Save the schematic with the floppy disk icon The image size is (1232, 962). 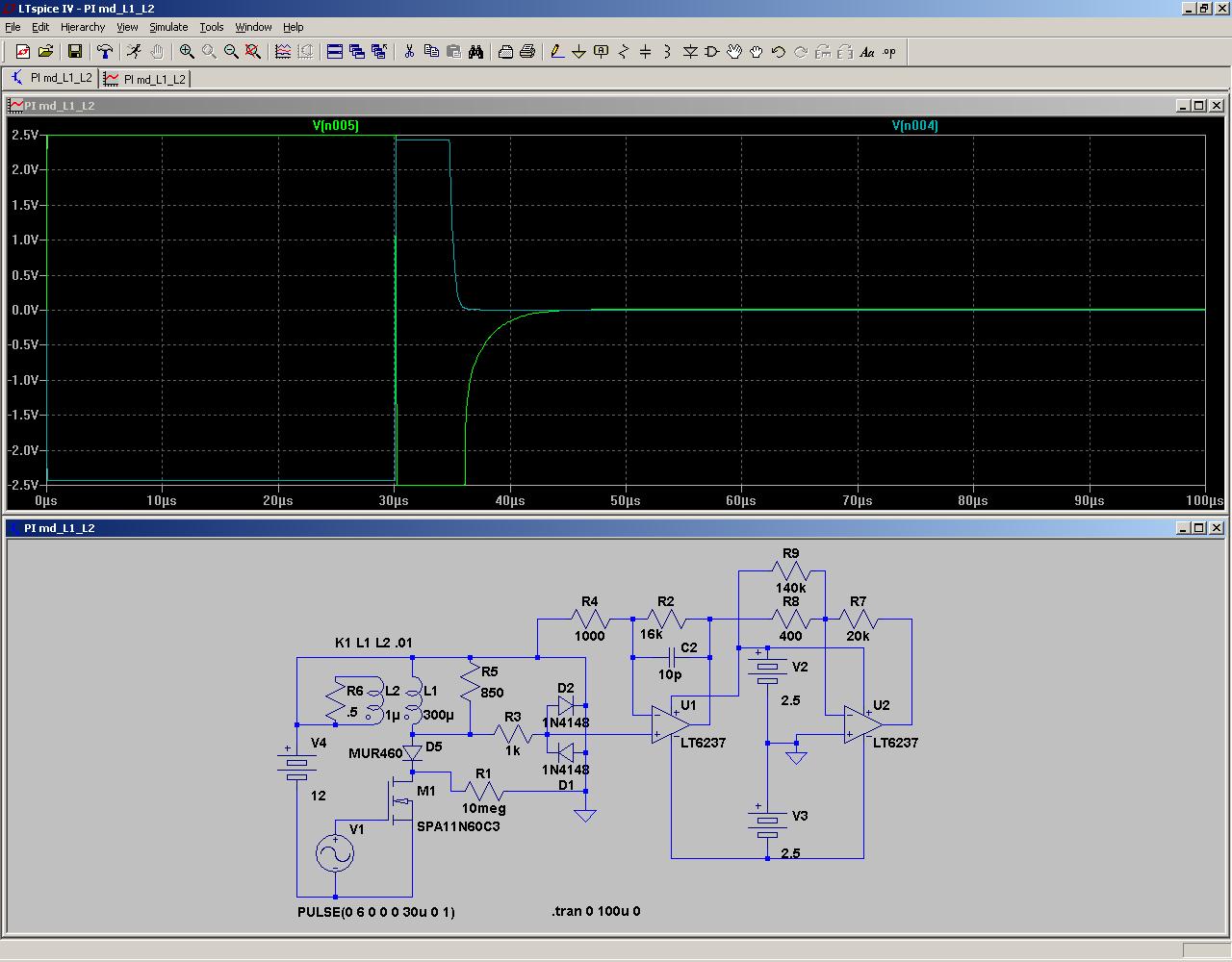click(75, 52)
